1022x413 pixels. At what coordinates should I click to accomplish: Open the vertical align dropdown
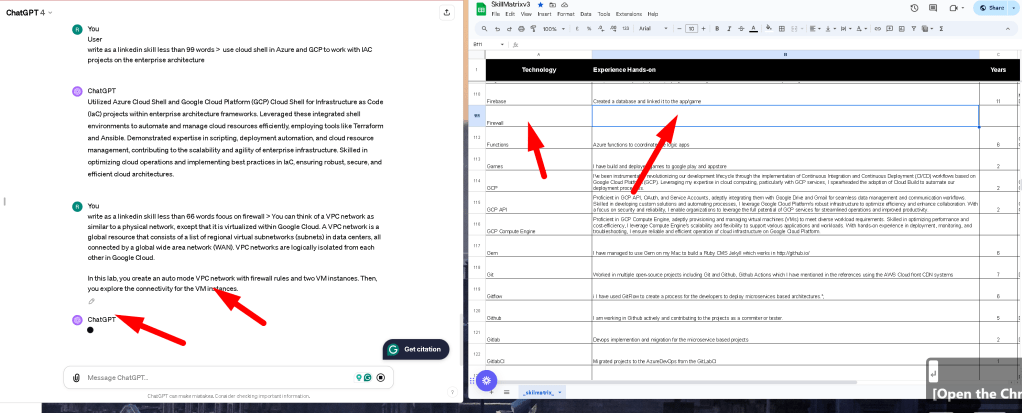coord(830,29)
